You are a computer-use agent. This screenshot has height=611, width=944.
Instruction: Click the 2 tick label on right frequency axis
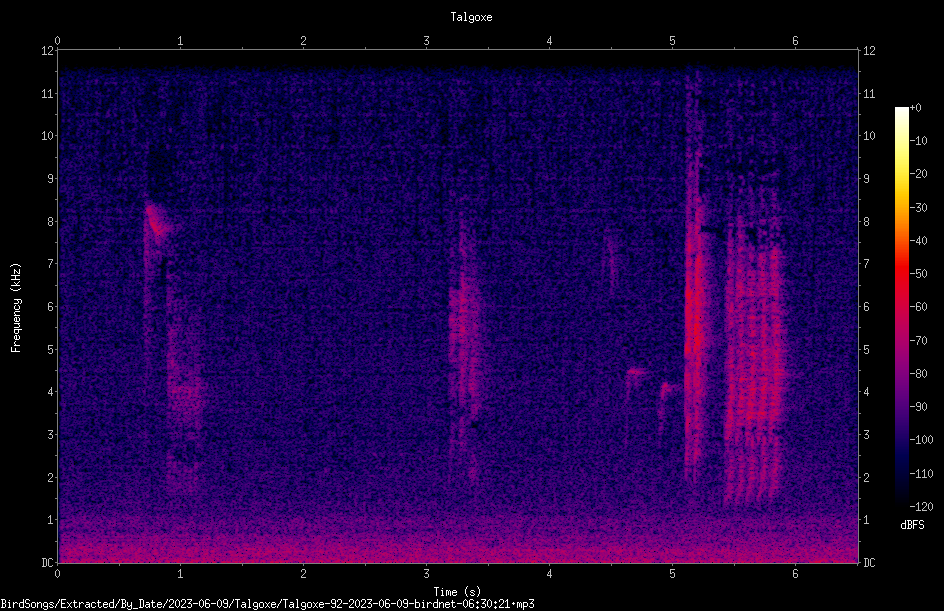tap(866, 477)
